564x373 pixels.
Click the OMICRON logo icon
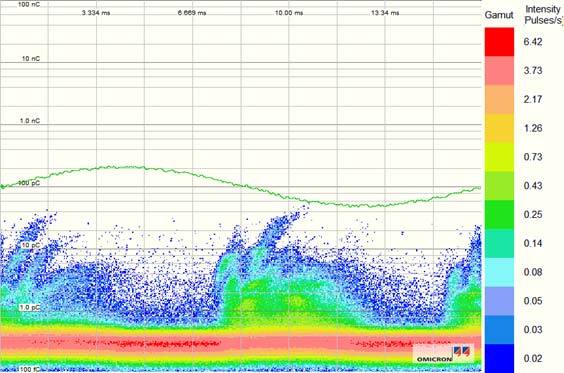[x=461, y=351]
